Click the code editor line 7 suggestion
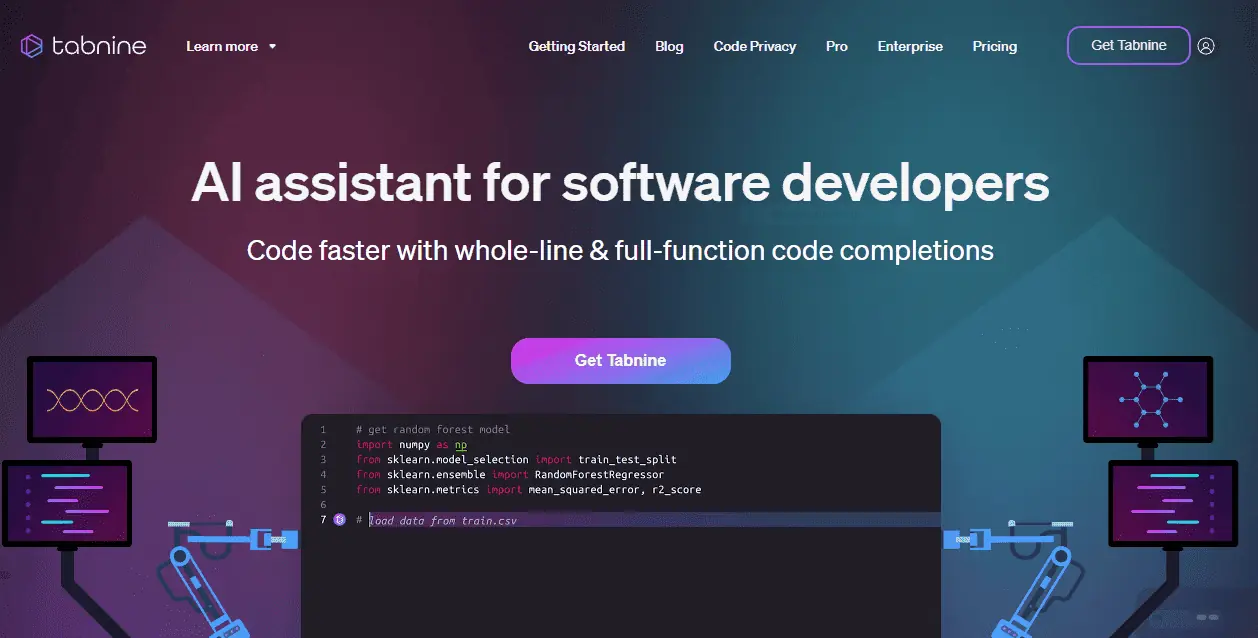The image size is (1258, 638). point(443,521)
